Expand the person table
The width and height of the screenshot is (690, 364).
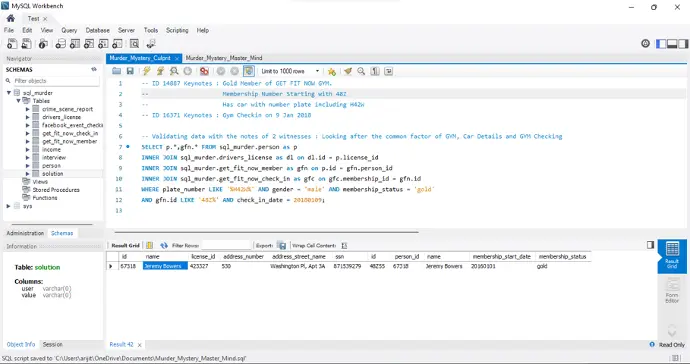[x=28, y=165]
